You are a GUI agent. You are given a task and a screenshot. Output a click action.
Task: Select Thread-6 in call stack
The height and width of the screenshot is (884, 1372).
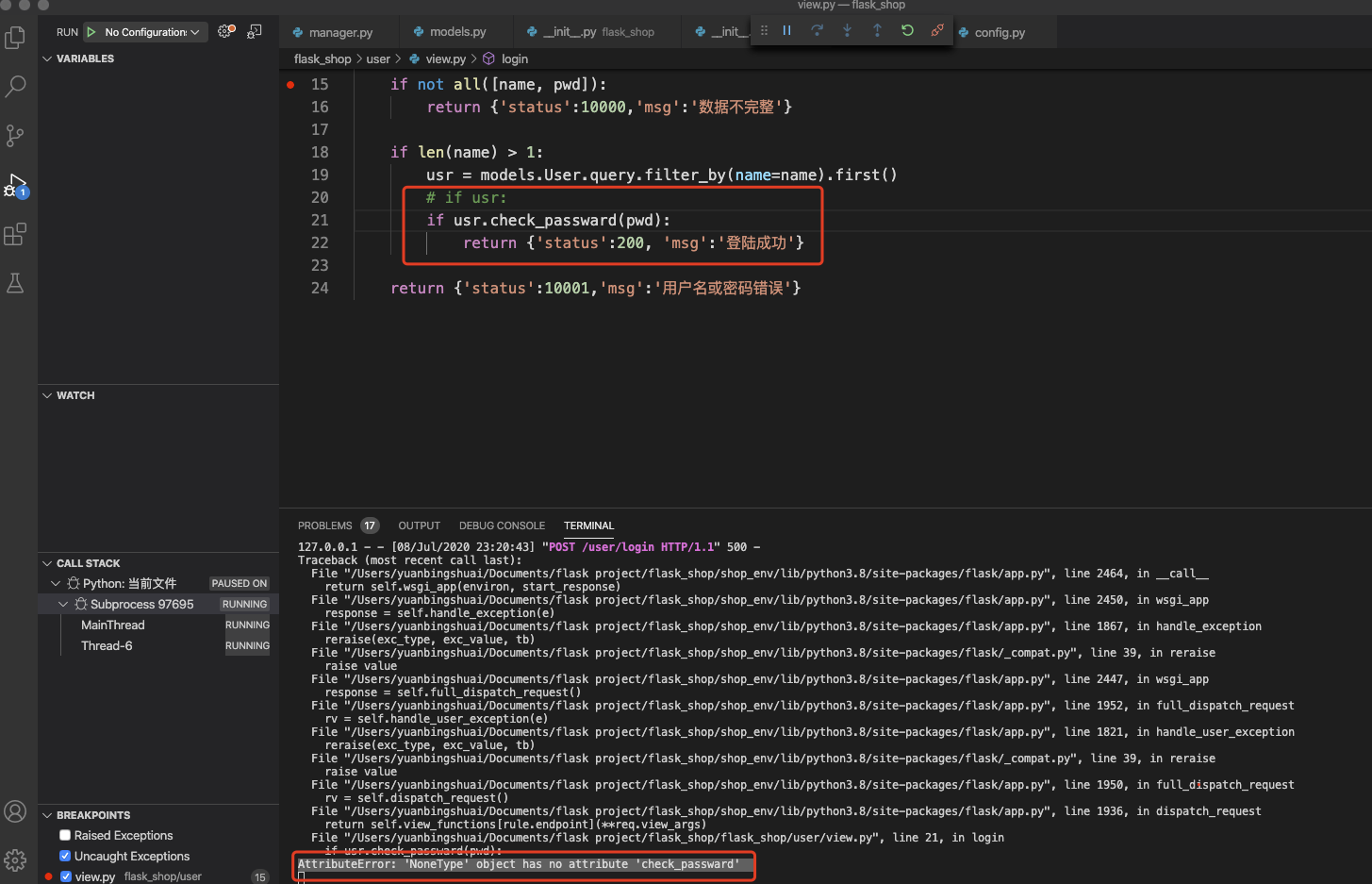coord(107,646)
